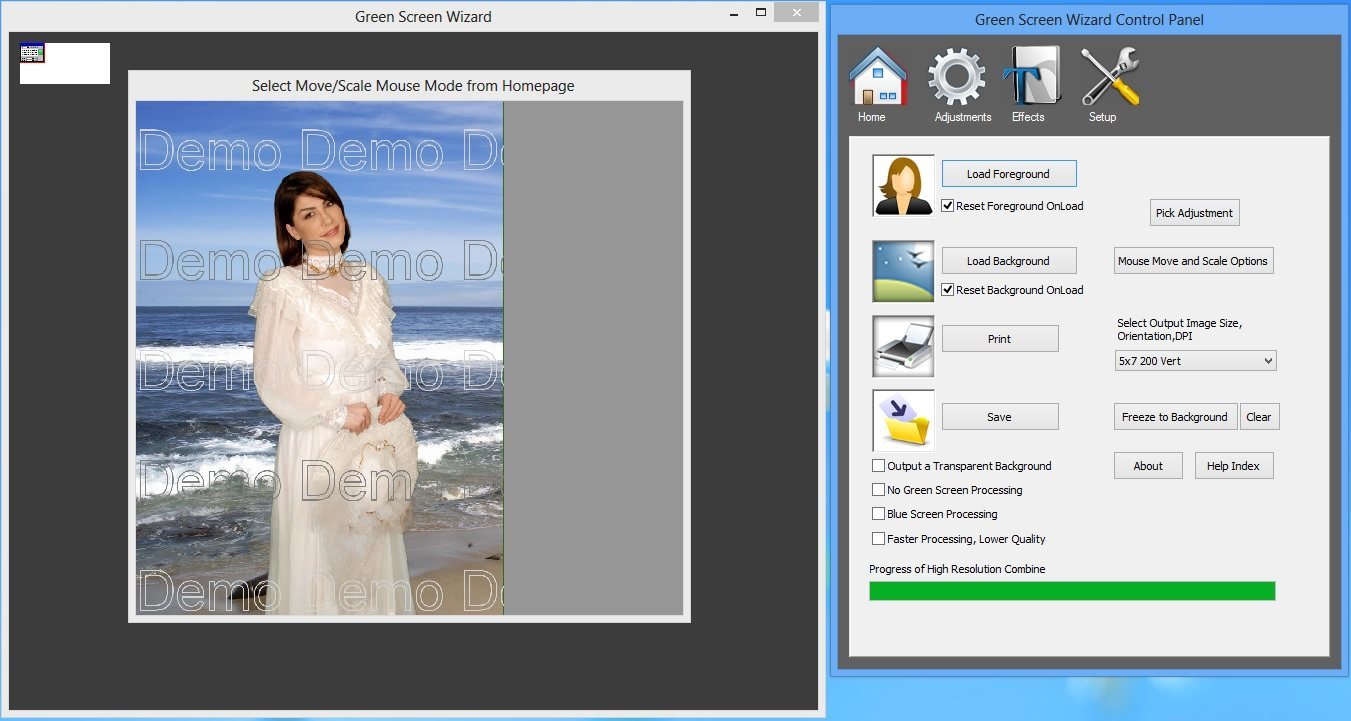Open the Home tab icon

tap(877, 77)
